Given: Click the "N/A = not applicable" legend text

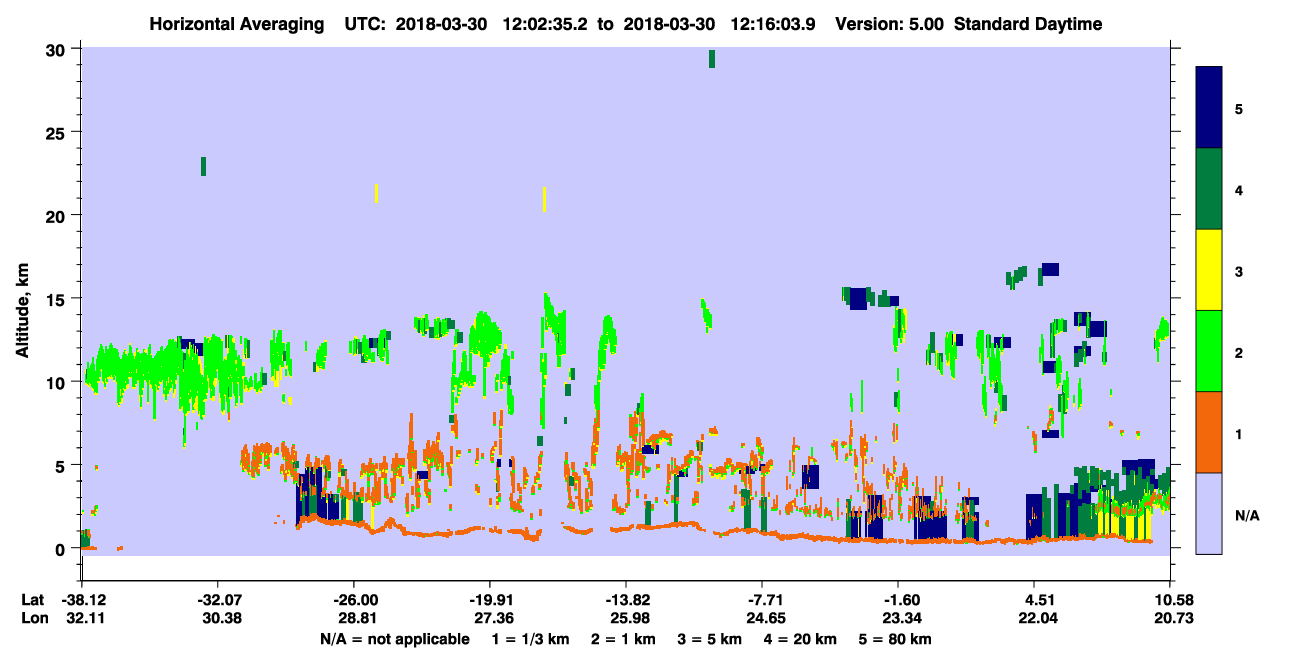Looking at the screenshot, I should [x=394, y=638].
